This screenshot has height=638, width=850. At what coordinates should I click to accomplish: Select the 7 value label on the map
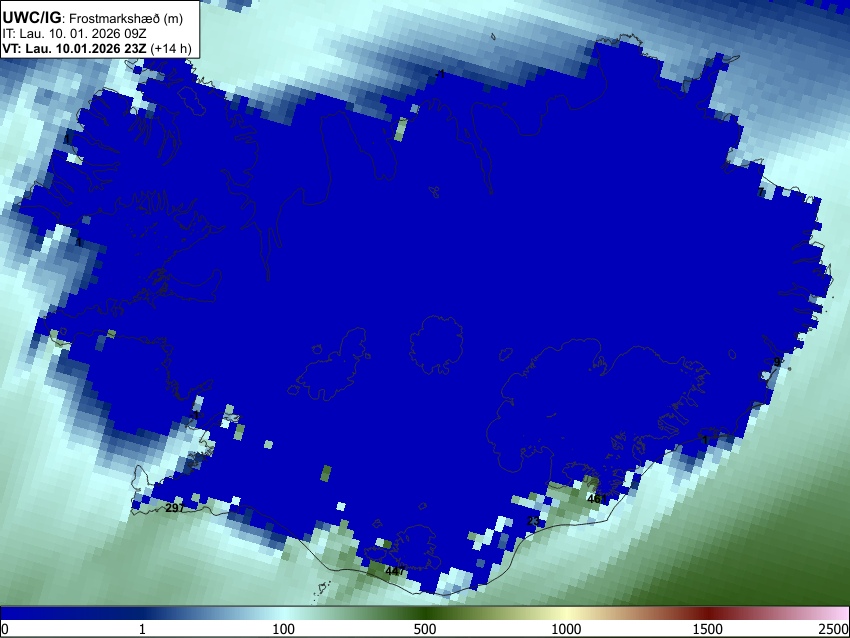click(762, 192)
